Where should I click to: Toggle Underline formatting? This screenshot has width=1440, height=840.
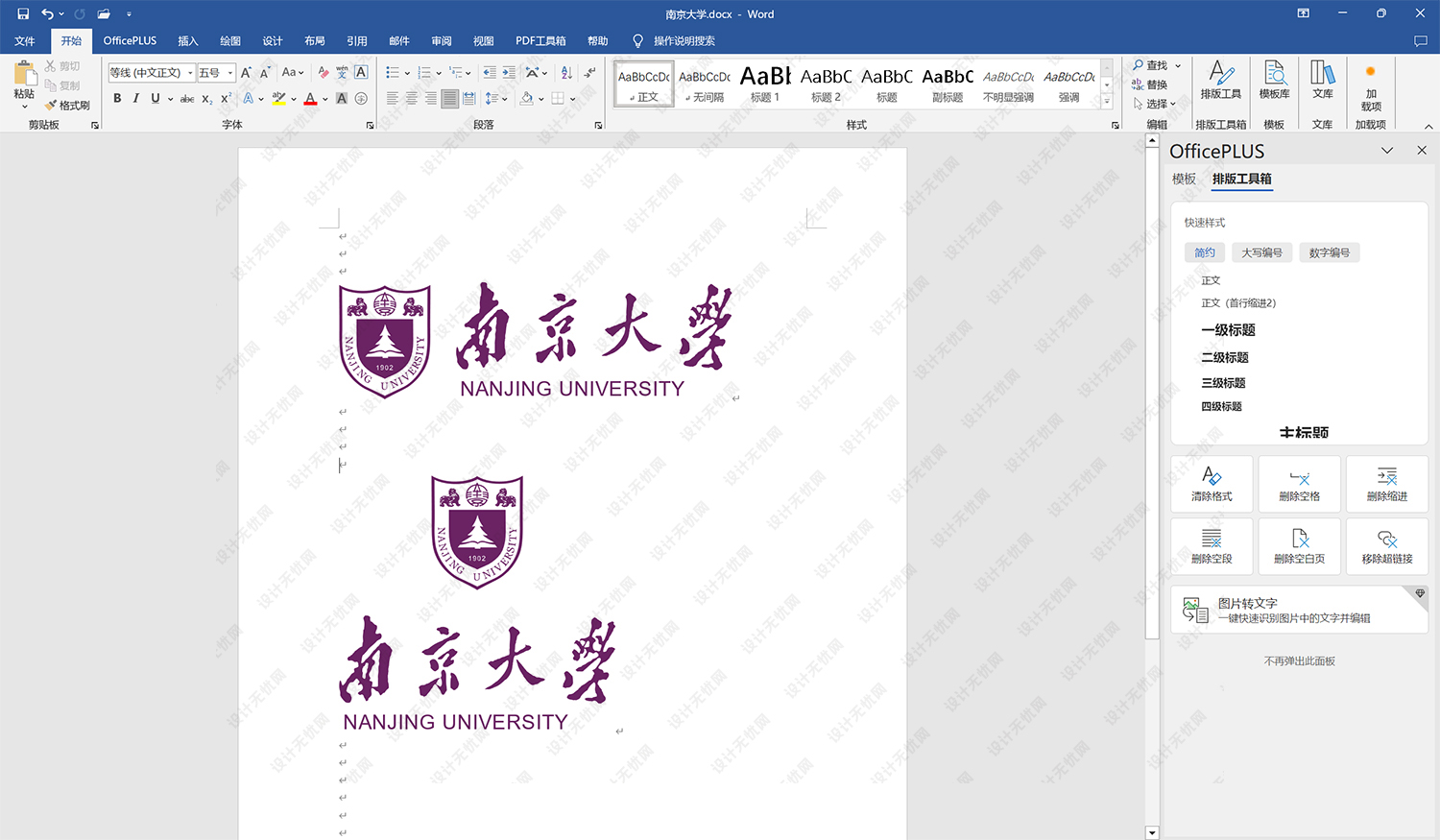click(155, 98)
